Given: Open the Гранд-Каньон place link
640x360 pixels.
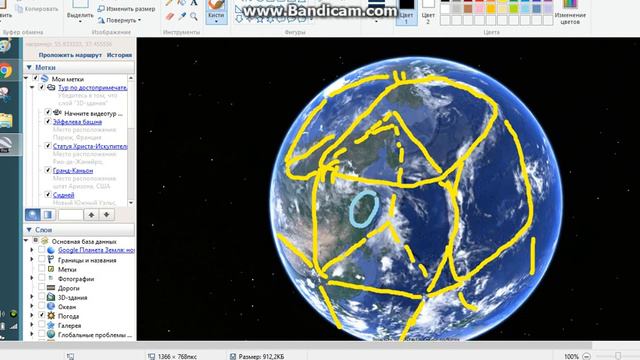Looking at the screenshot, I should coord(73,170).
